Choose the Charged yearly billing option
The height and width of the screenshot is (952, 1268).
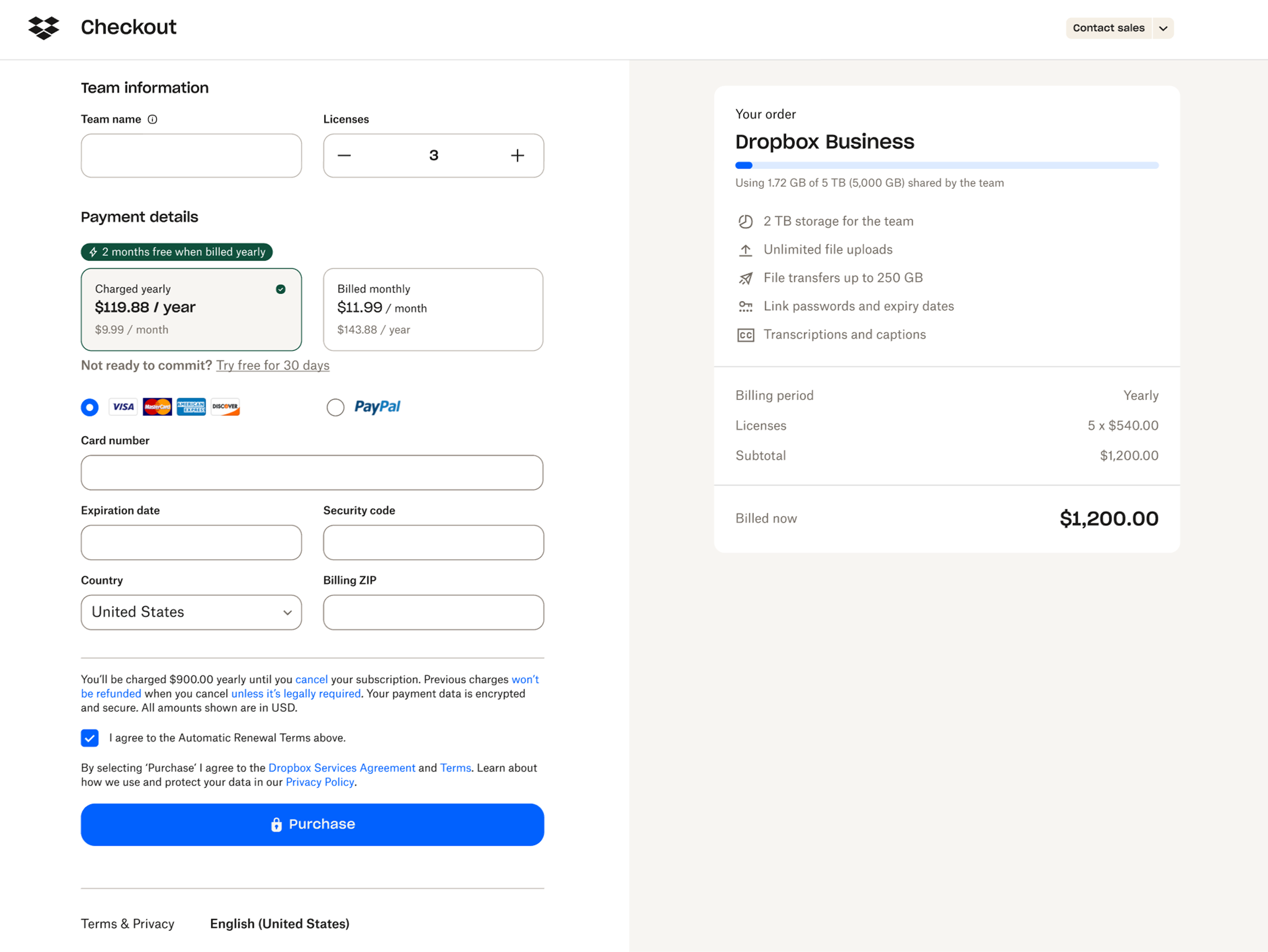[x=191, y=310]
